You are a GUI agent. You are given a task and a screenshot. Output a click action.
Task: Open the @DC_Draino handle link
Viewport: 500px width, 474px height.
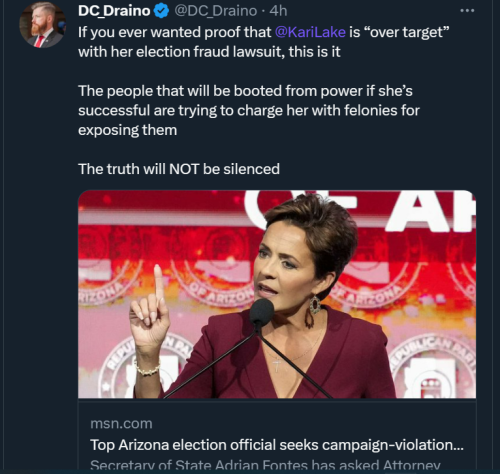tap(216, 11)
